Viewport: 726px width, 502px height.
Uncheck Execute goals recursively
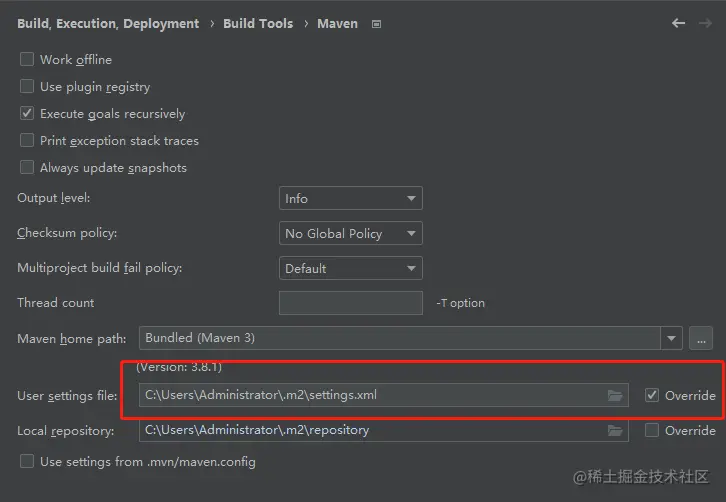click(x=27, y=113)
